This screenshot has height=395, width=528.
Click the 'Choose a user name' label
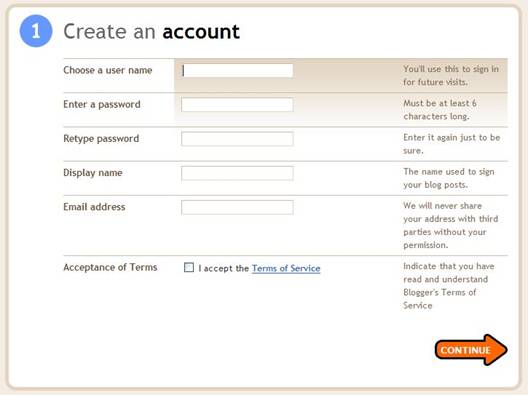coord(108,70)
